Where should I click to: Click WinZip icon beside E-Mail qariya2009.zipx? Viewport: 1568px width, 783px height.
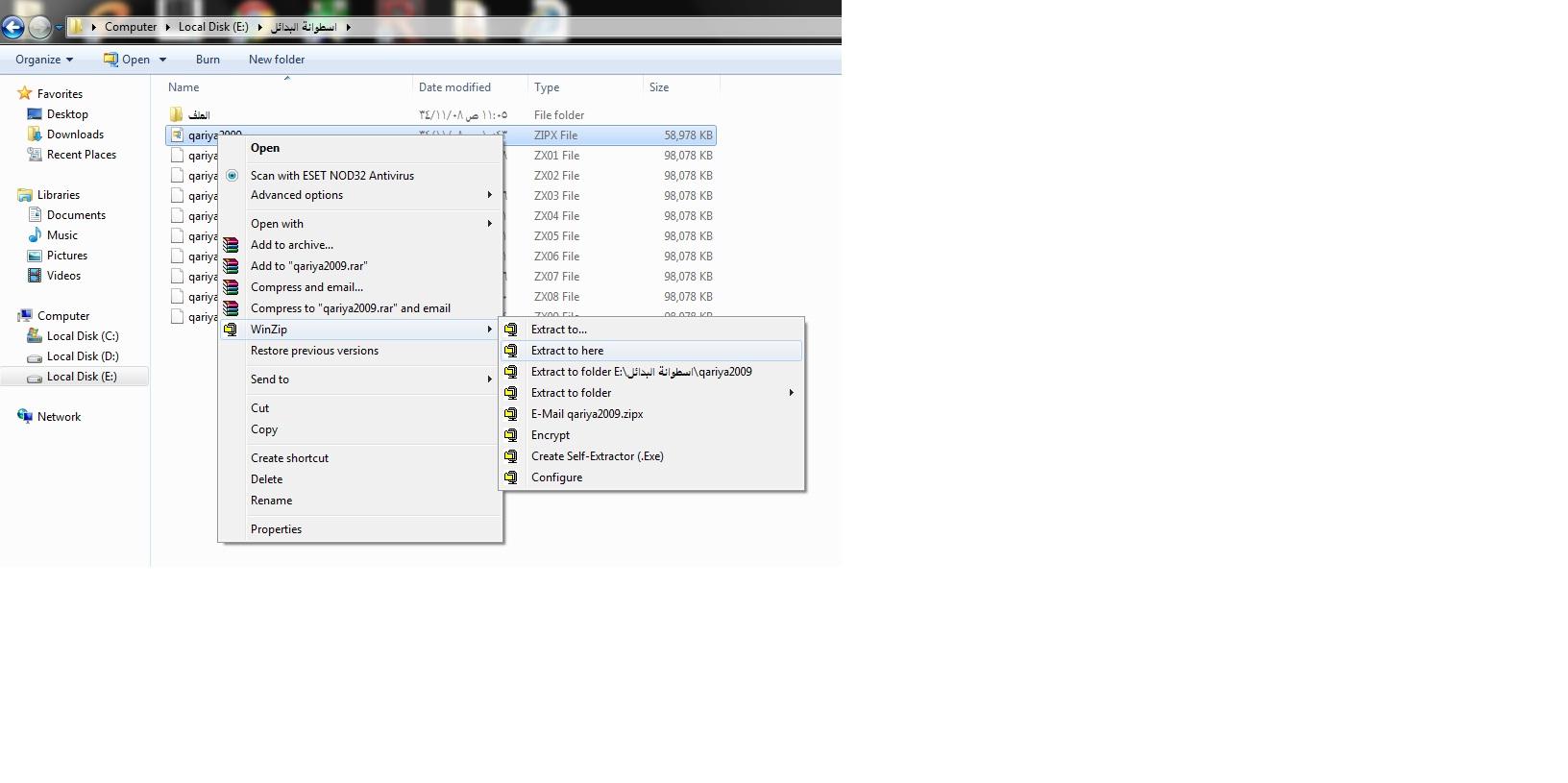[511, 414]
